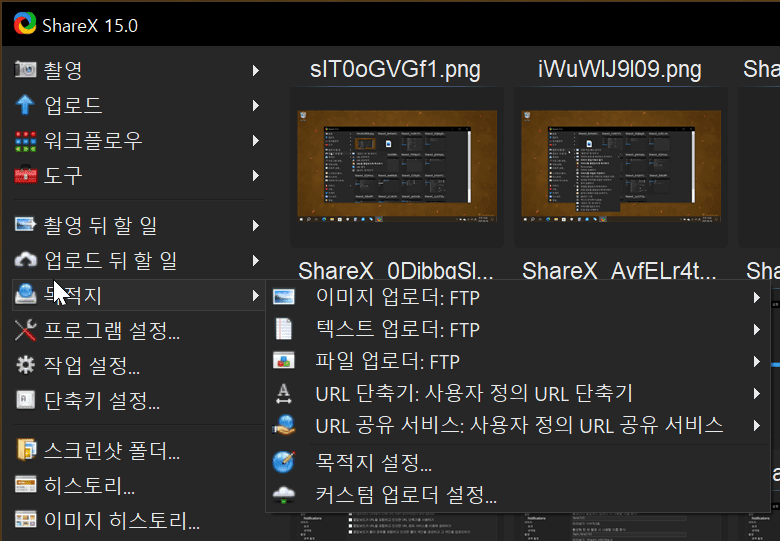780x541 pixels.
Task: Expand the 촬영 submenu arrow
Action: coord(256,70)
